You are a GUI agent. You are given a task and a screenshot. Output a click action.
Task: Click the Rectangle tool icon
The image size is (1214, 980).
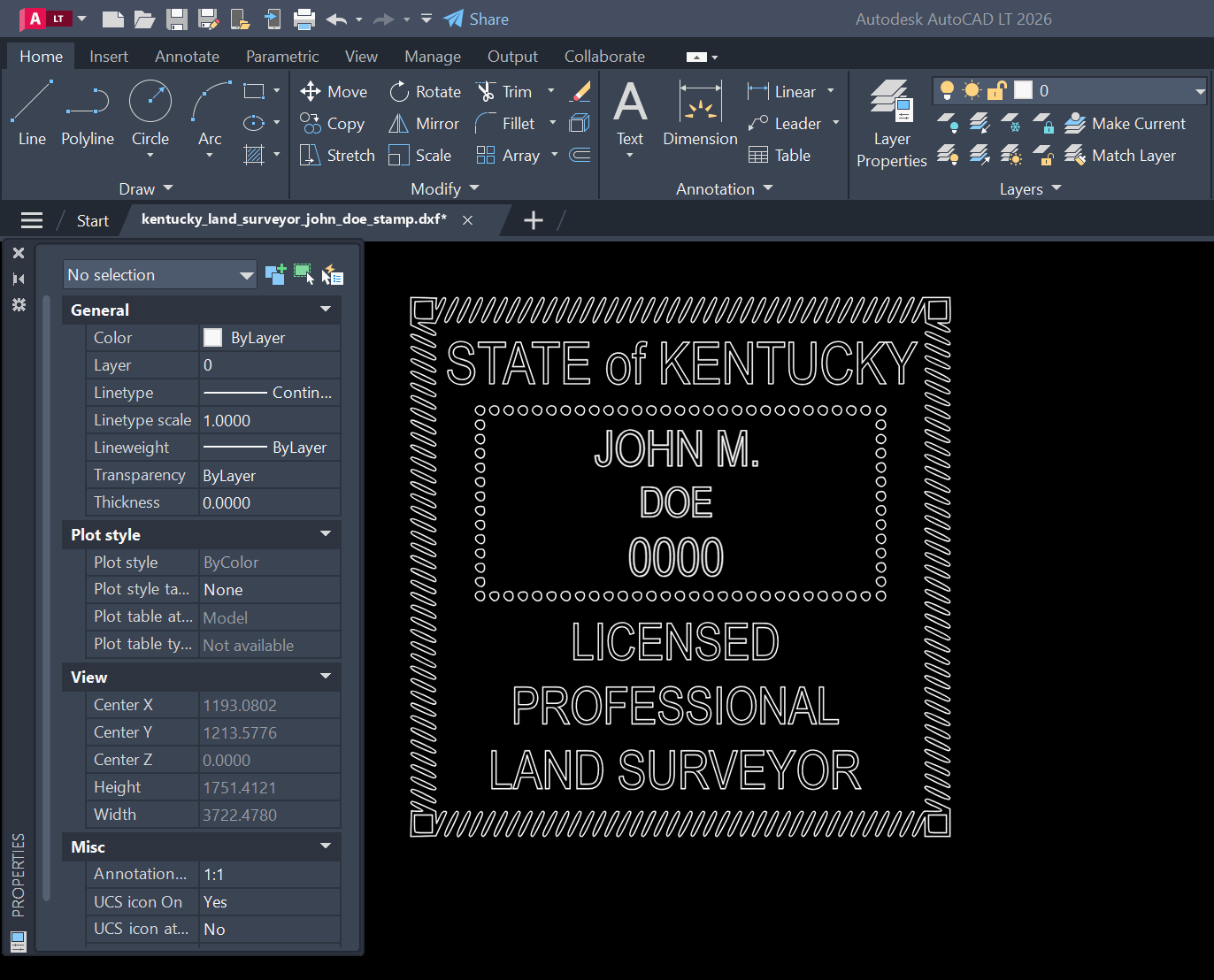pyautogui.click(x=254, y=91)
